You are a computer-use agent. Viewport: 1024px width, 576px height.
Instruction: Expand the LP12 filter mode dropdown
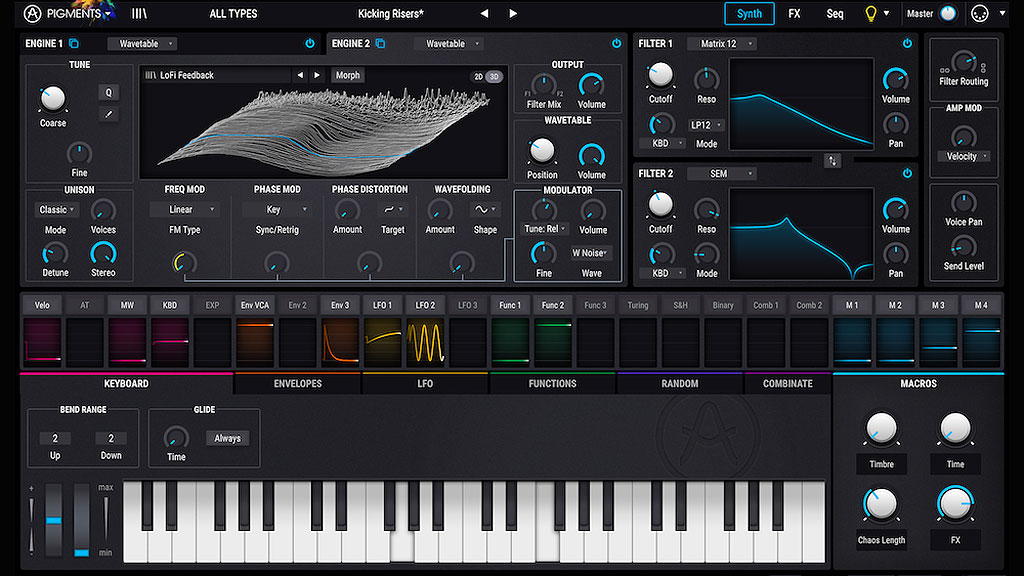click(x=706, y=125)
